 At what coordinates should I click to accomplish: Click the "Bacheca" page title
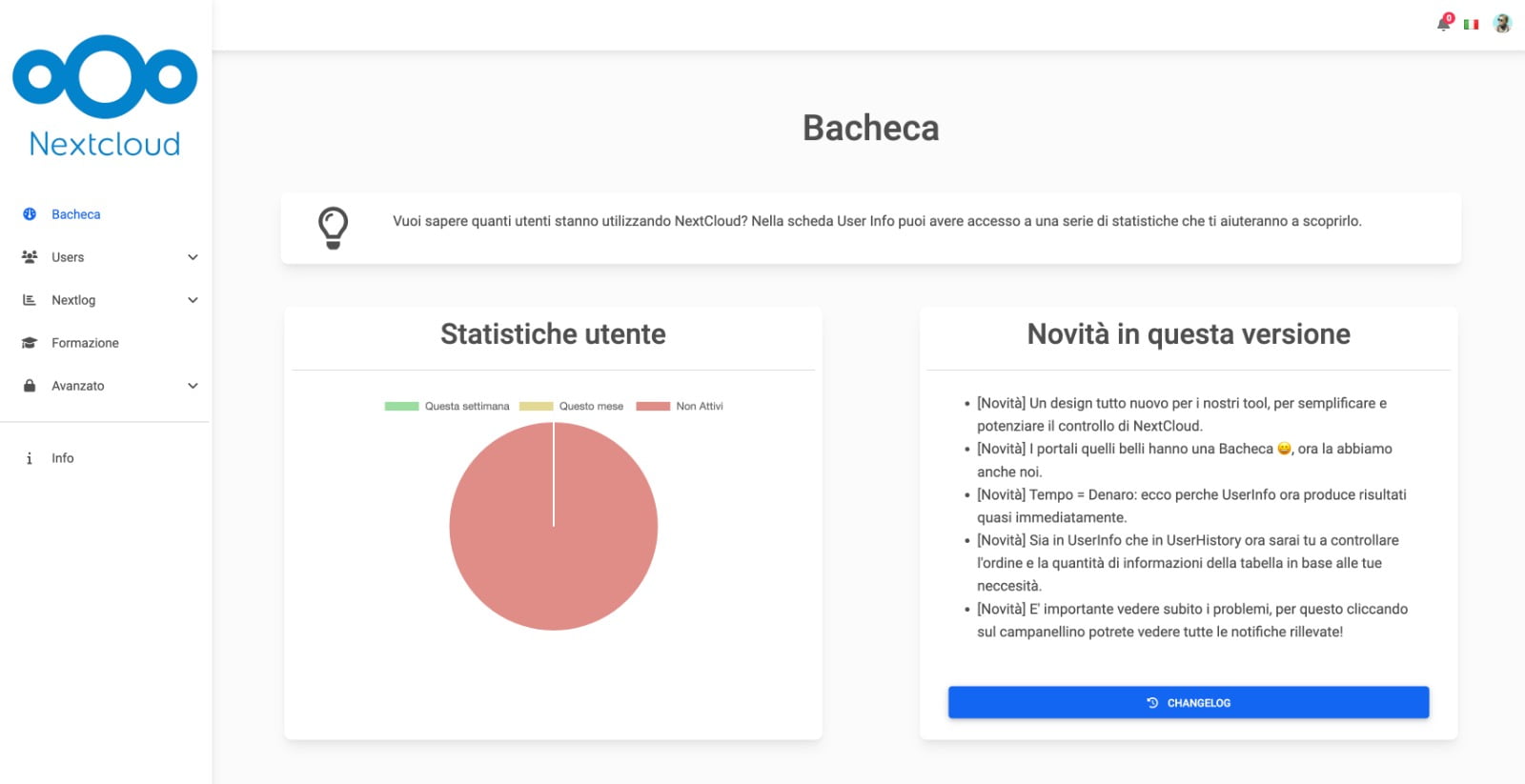point(871,128)
